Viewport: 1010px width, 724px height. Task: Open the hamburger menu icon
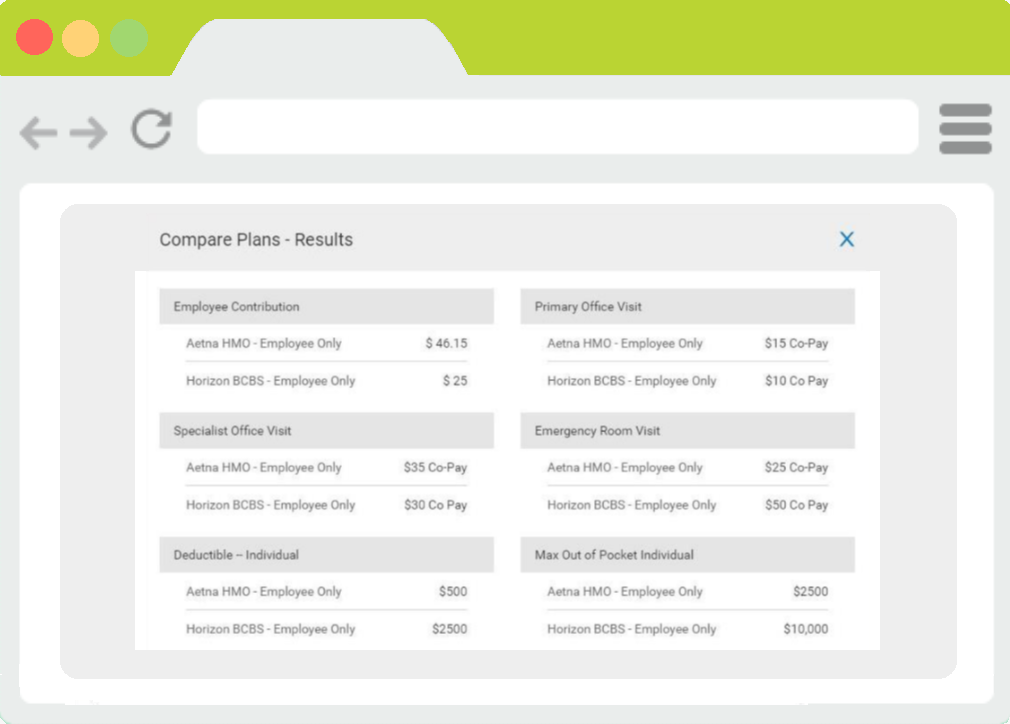coord(965,129)
